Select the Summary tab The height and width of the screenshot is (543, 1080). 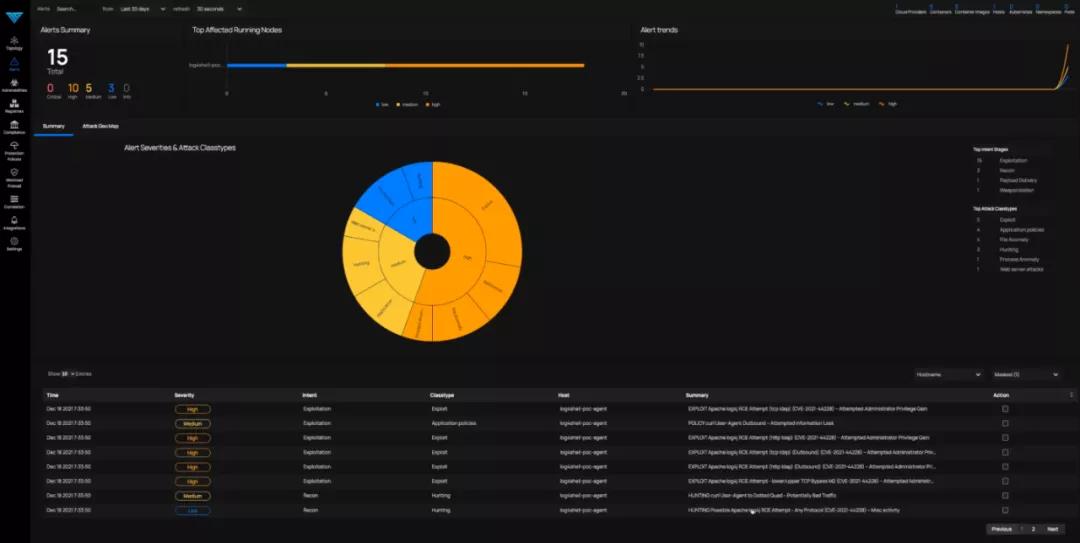click(54, 127)
